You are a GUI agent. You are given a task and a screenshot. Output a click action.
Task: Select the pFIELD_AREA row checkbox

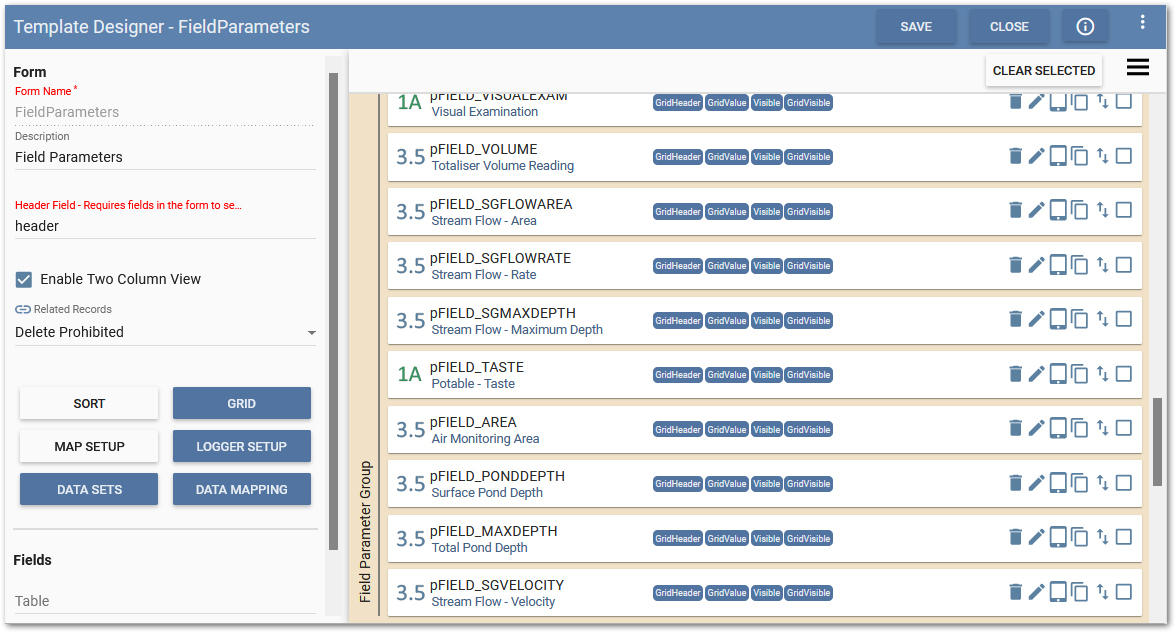pyautogui.click(x=1124, y=428)
